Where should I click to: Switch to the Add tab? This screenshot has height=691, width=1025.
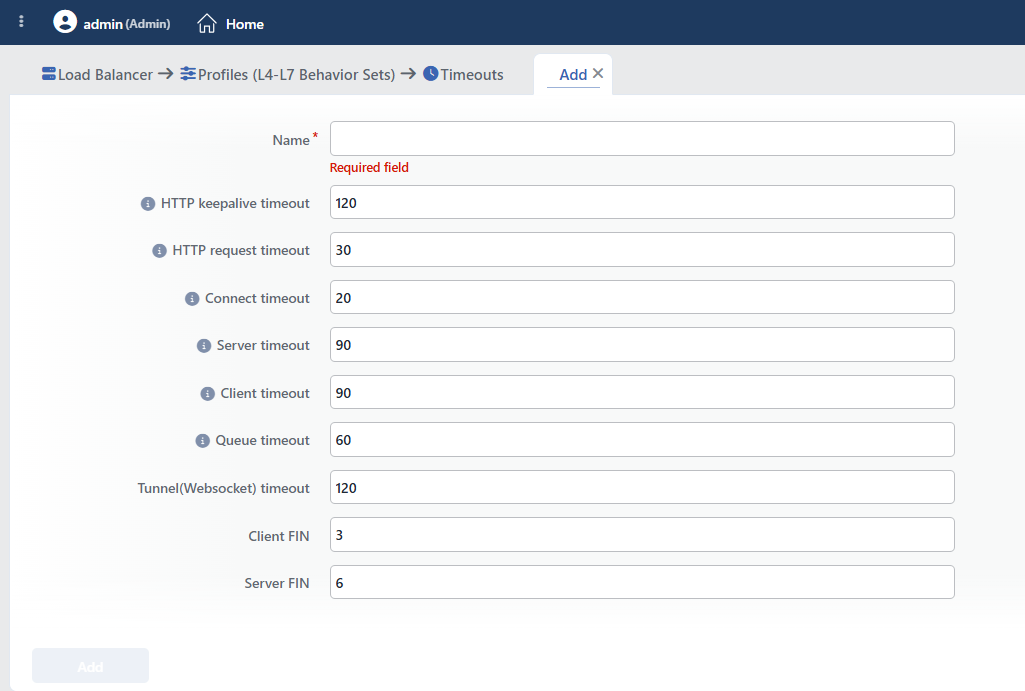573,75
